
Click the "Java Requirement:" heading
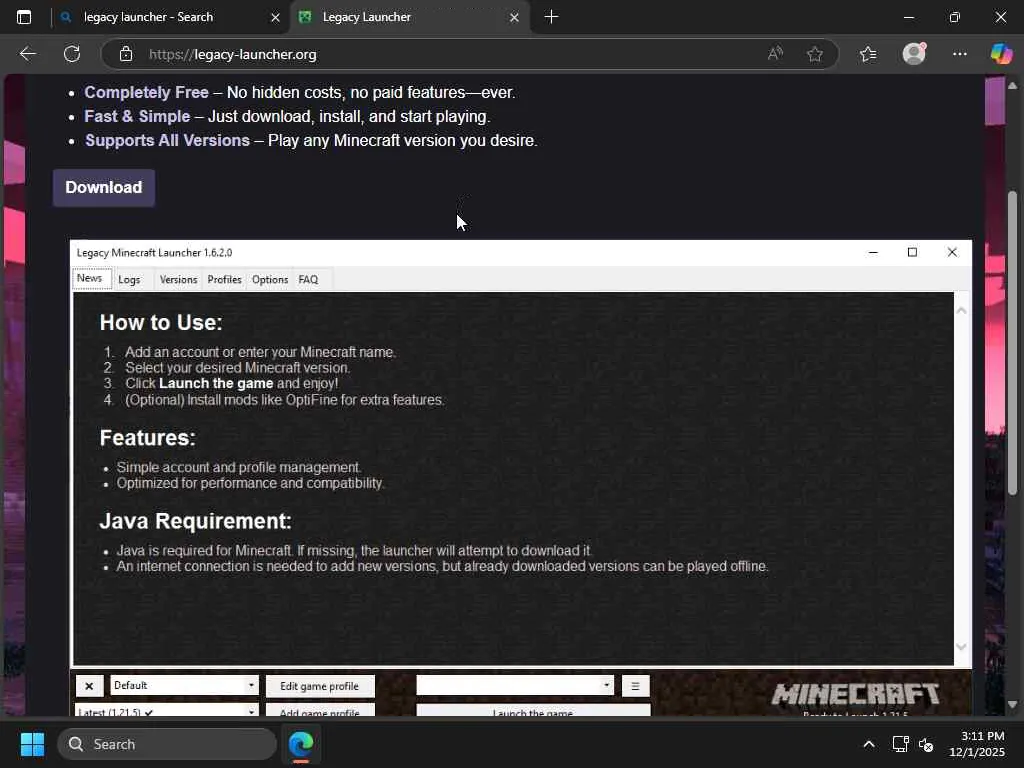[195, 521]
